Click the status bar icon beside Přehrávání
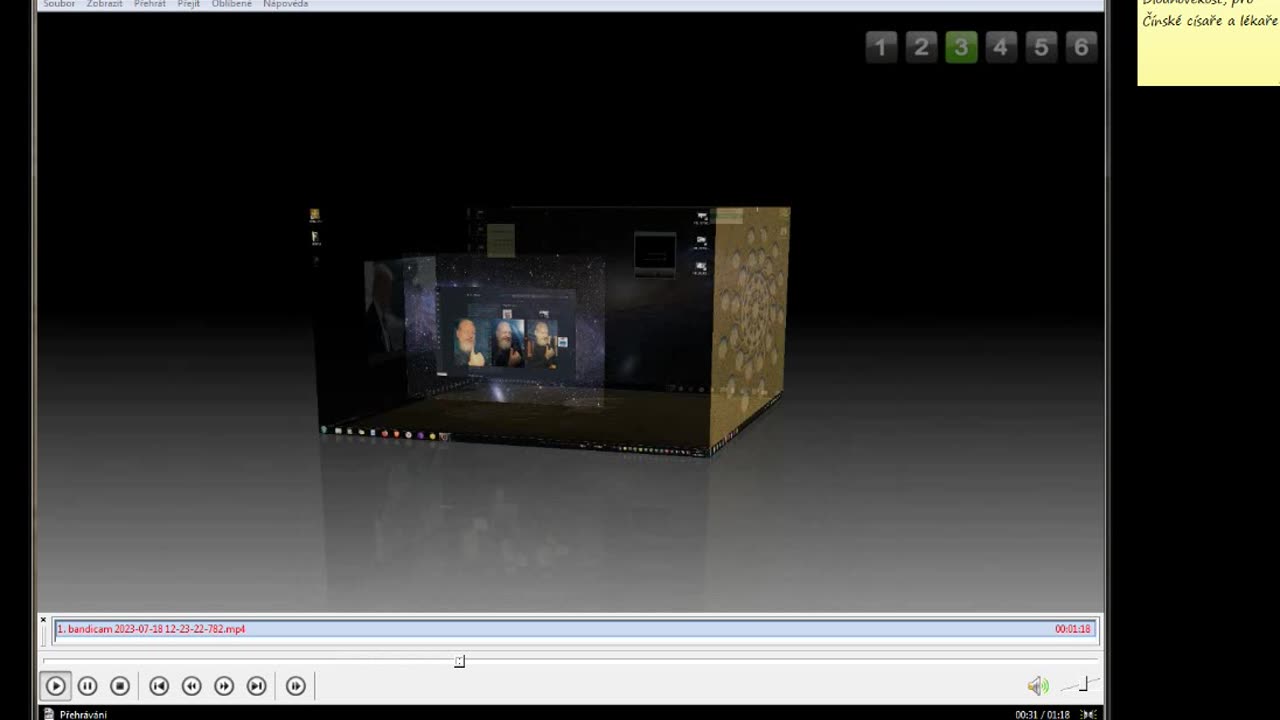Screen dimensions: 1280x720 point(48,714)
